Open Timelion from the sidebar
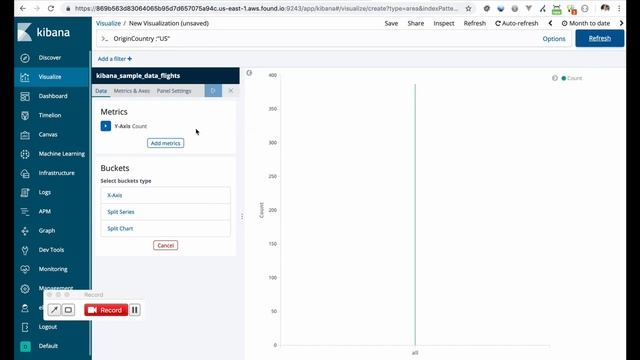This screenshot has width=640, height=360. coord(50,115)
